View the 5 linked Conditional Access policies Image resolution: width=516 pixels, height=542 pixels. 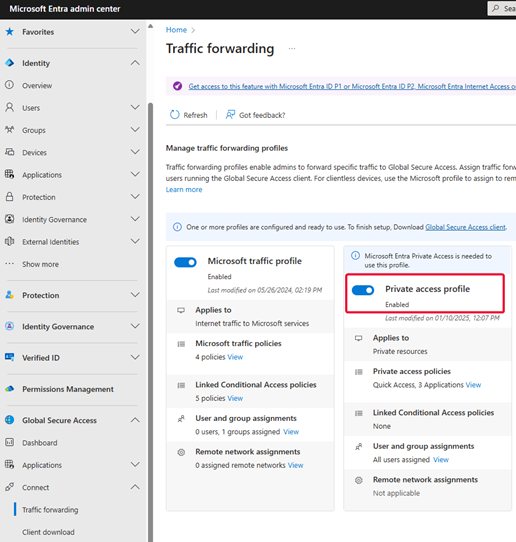235,398
